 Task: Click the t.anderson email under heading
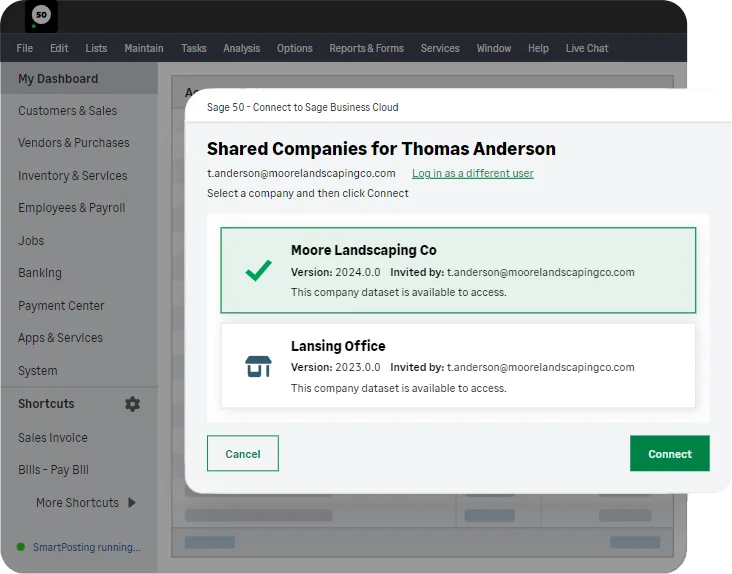[301, 173]
